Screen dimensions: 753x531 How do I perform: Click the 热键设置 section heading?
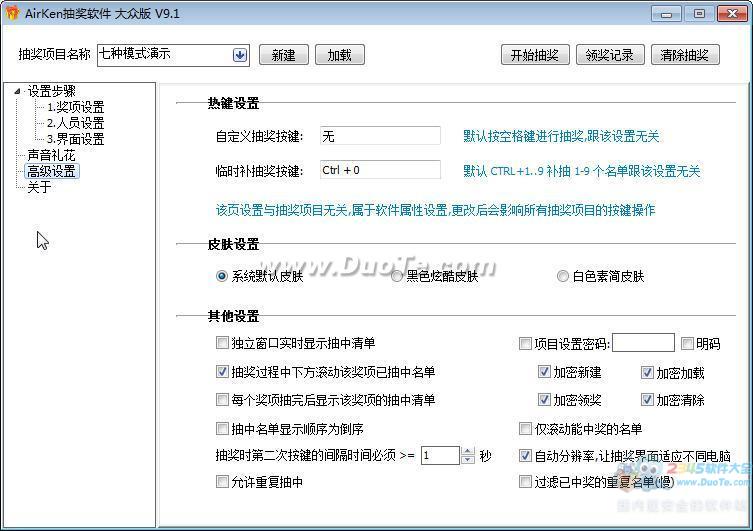pos(233,103)
